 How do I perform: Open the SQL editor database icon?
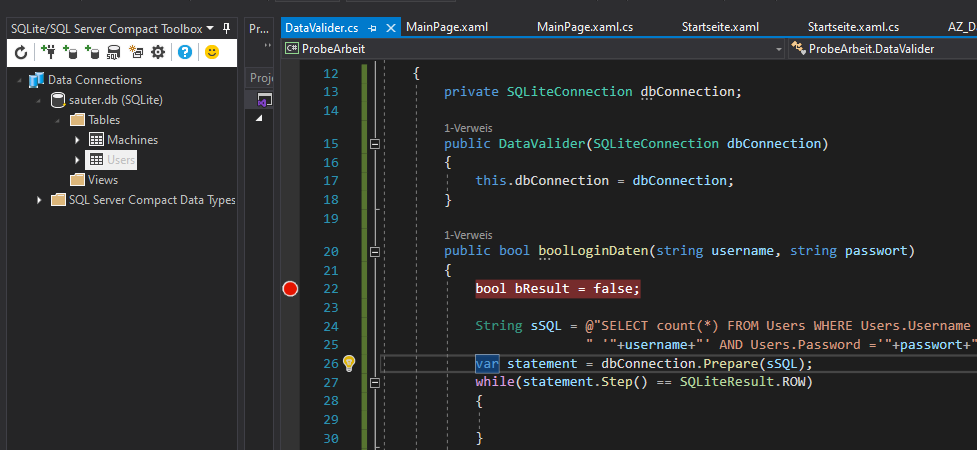click(x=113, y=52)
